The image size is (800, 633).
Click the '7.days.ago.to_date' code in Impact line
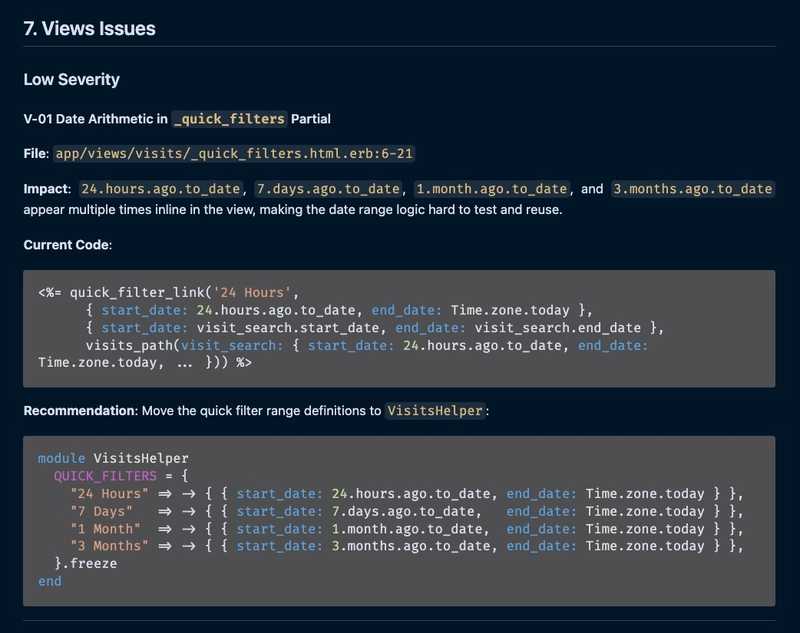[x=328, y=189]
